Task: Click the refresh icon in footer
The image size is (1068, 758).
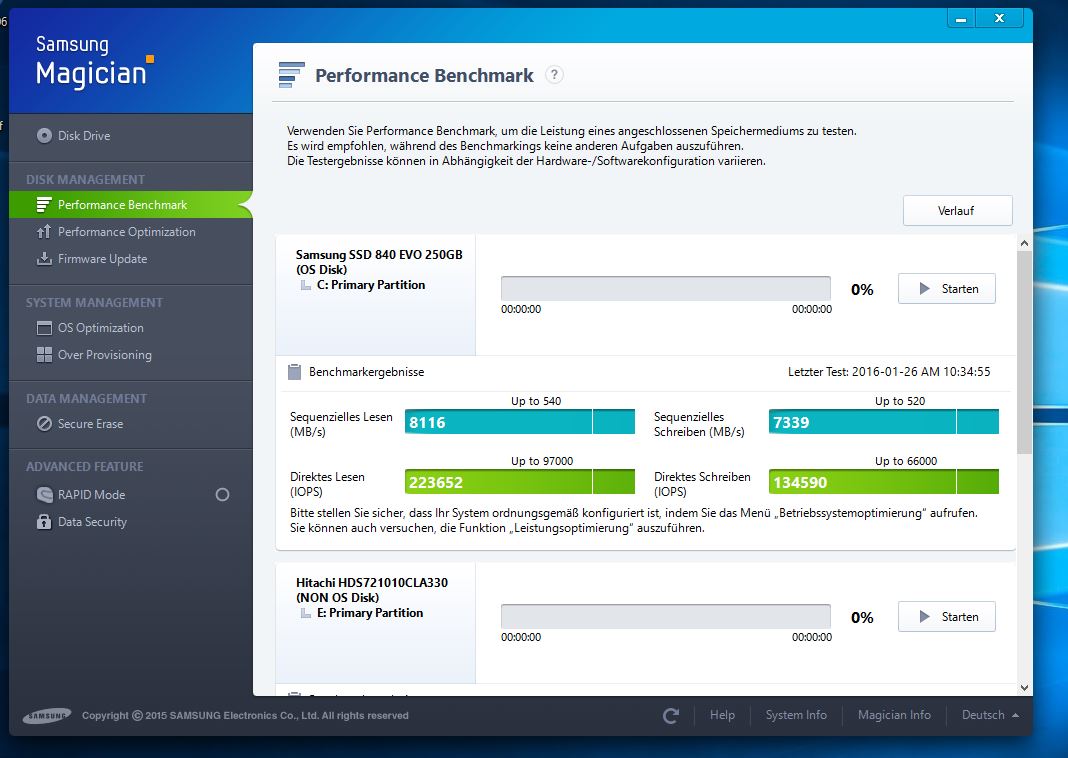Action: tap(671, 715)
